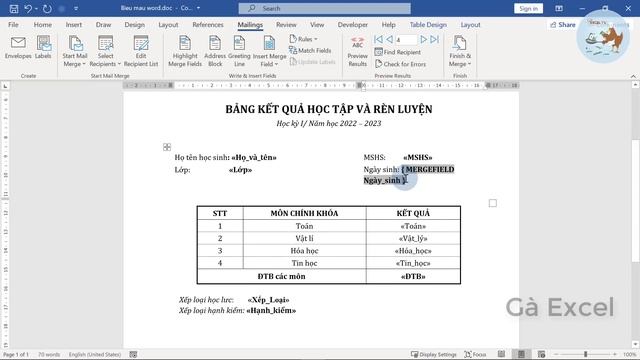The height and width of the screenshot is (360, 640).
Task: Switch to the References tab
Action: pyautogui.click(x=208, y=25)
